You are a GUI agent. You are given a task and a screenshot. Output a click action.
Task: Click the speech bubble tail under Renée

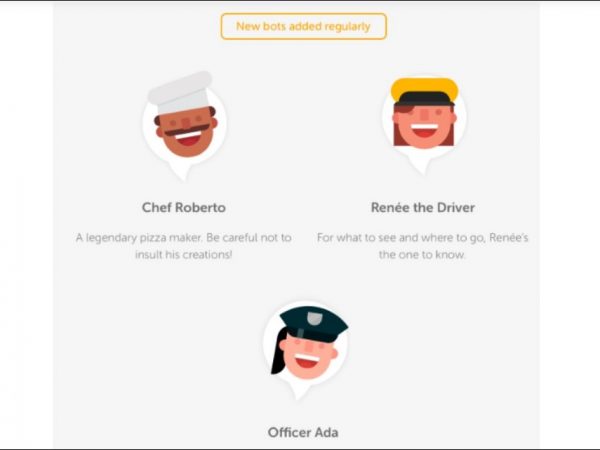tap(421, 166)
